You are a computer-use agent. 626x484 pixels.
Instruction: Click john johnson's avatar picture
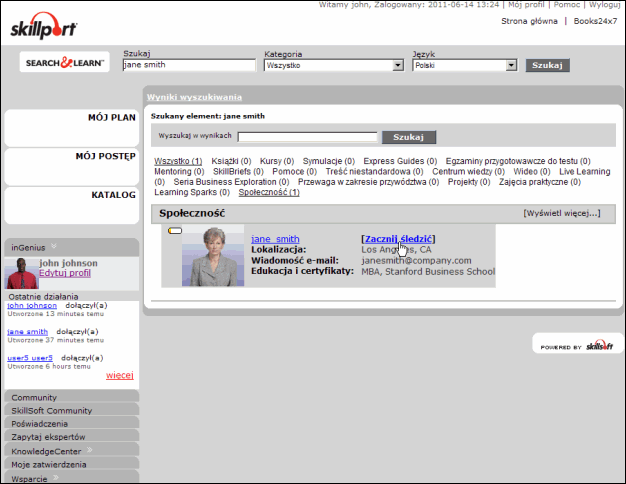(20, 272)
